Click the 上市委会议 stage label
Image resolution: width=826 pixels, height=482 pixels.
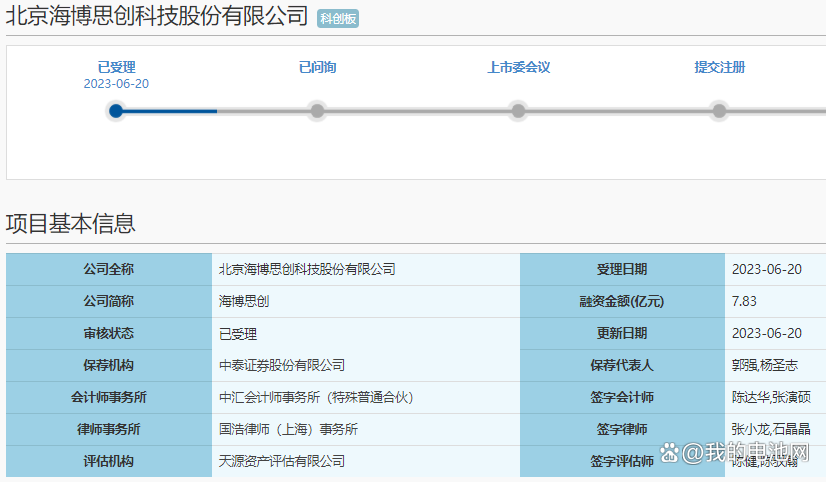[518, 67]
